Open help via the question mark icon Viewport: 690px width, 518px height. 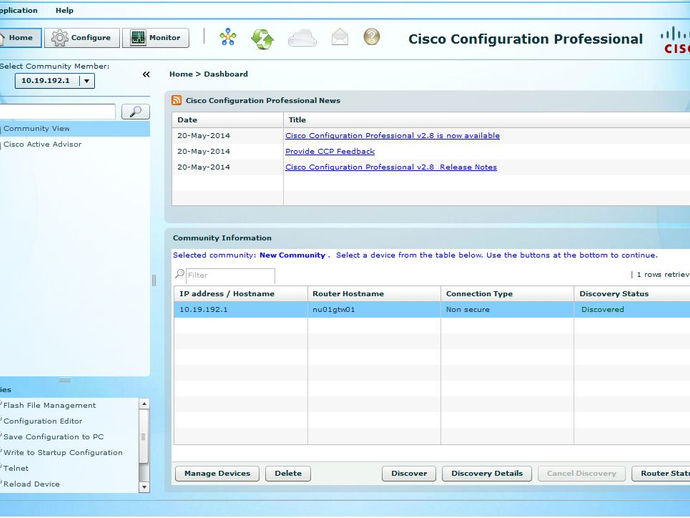(372, 37)
